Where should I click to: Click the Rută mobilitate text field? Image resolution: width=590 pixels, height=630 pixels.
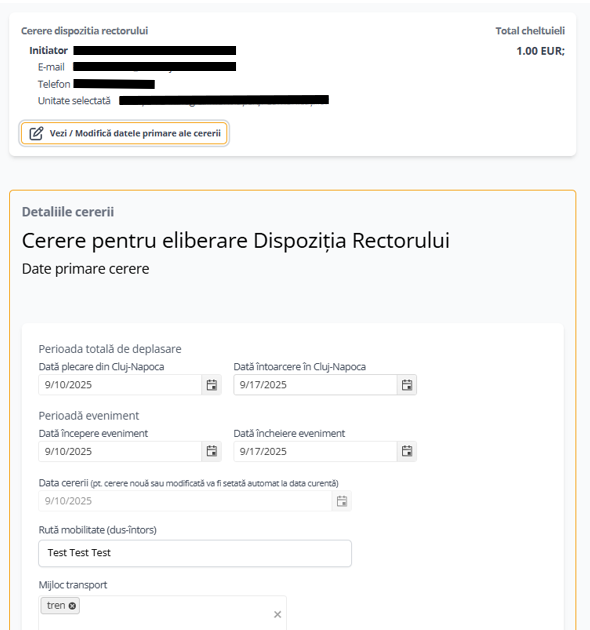pyautogui.click(x=195, y=553)
